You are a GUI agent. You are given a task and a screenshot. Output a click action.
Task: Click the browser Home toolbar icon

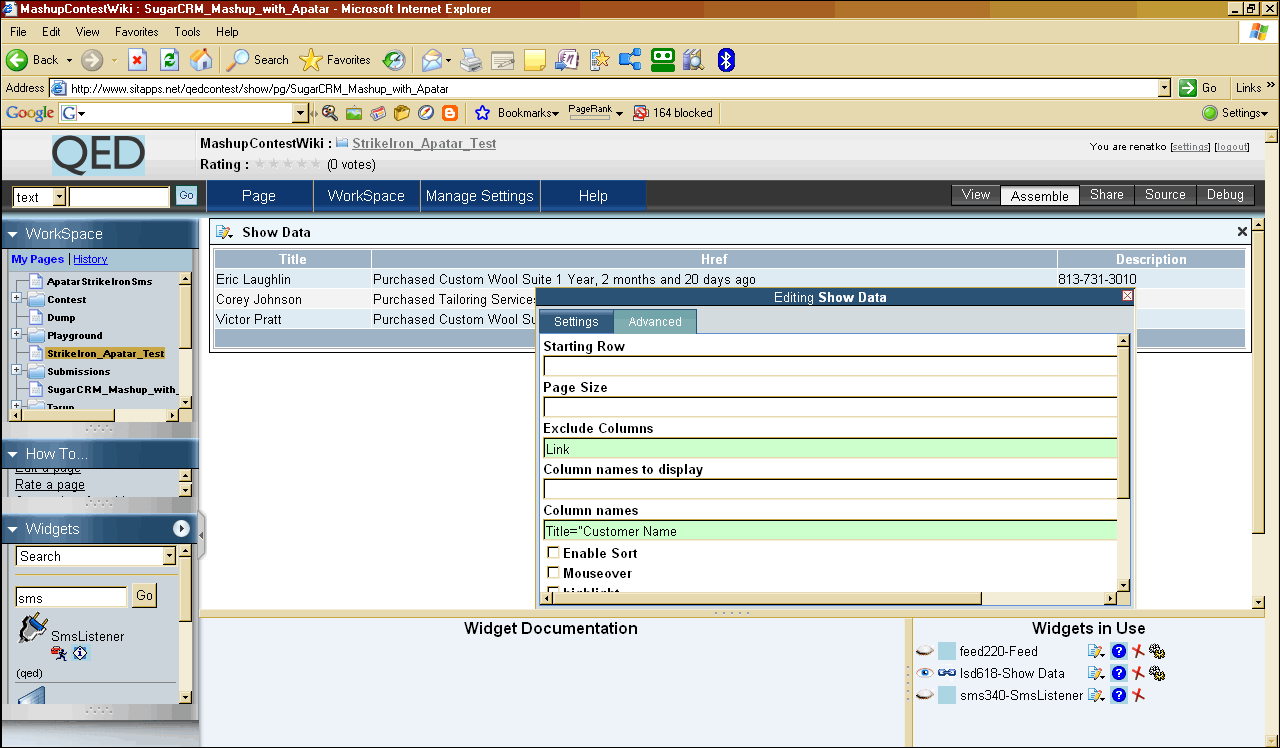click(x=201, y=60)
